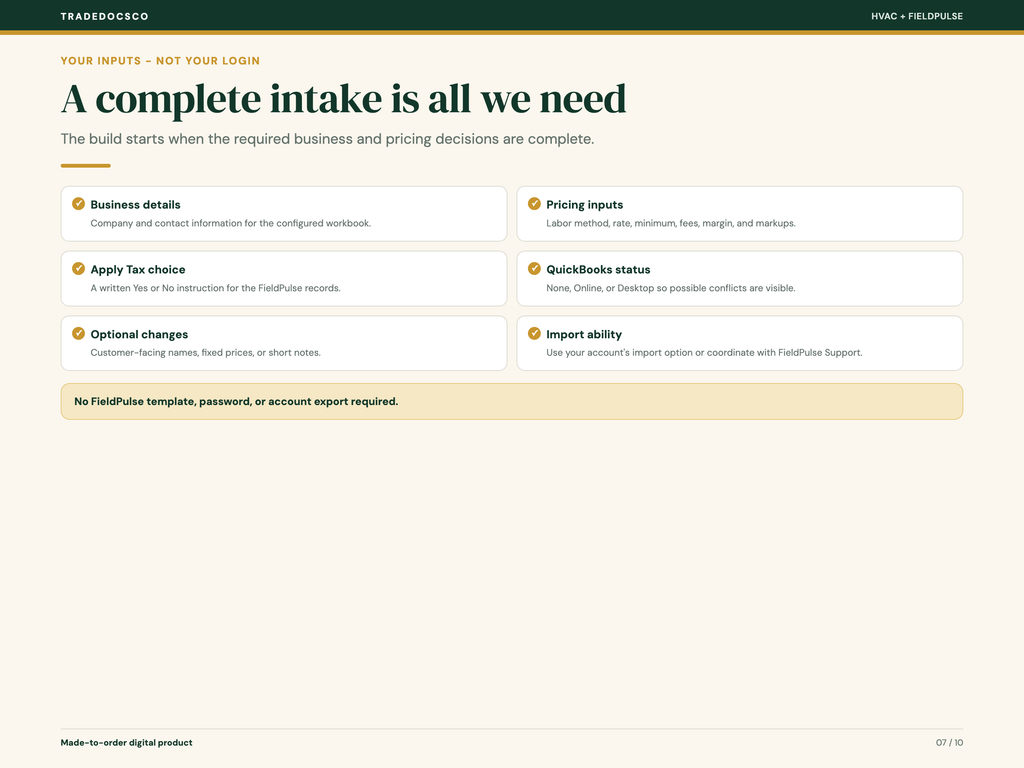Click the '07 / 10' page number
1024x768 pixels.
tap(950, 743)
